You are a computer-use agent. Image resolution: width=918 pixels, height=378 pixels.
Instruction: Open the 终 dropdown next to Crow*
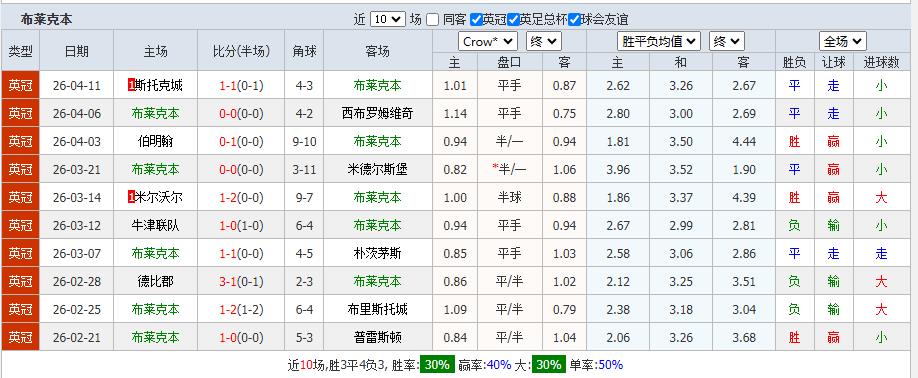pos(544,42)
